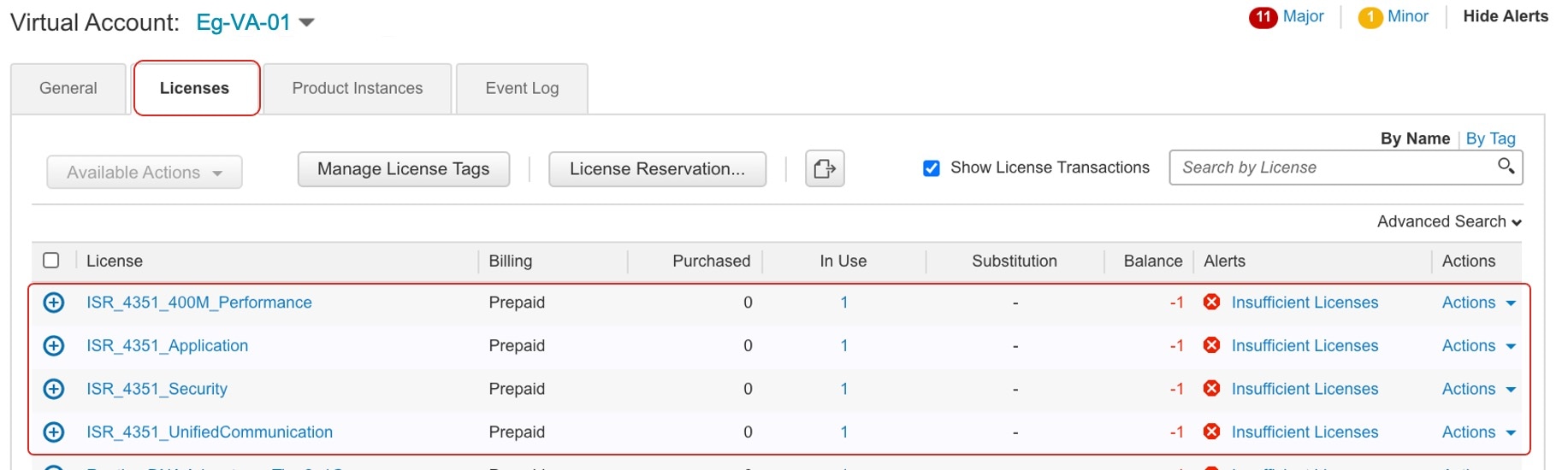Toggle the select-all licenses checkbox

51,260
